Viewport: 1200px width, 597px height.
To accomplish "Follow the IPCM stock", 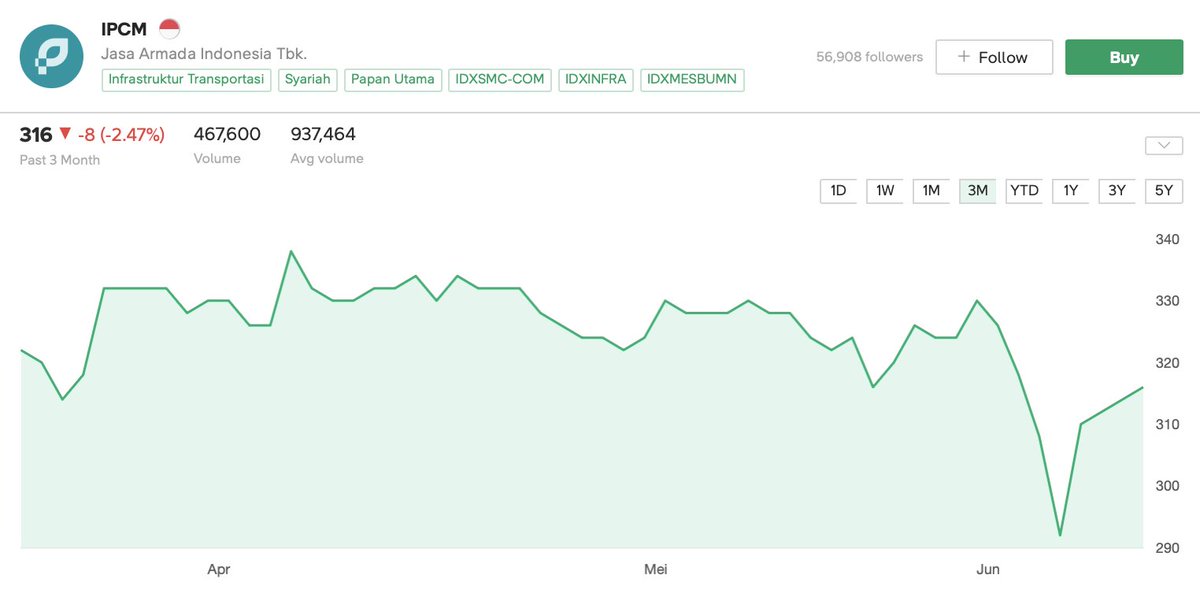I will (x=994, y=57).
